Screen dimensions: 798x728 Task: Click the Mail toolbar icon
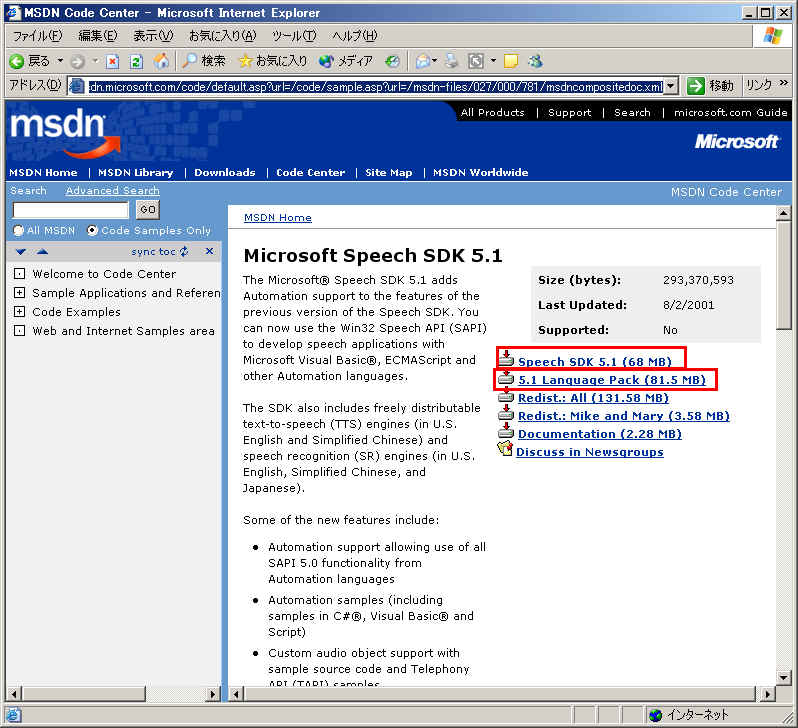coord(422,62)
